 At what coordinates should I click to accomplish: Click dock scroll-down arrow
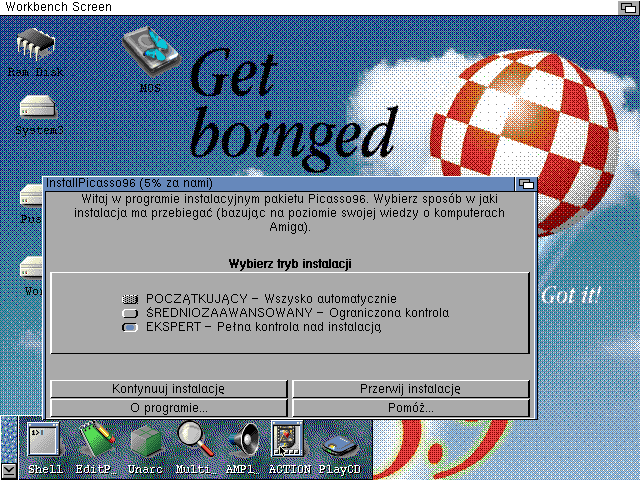click(x=9, y=471)
